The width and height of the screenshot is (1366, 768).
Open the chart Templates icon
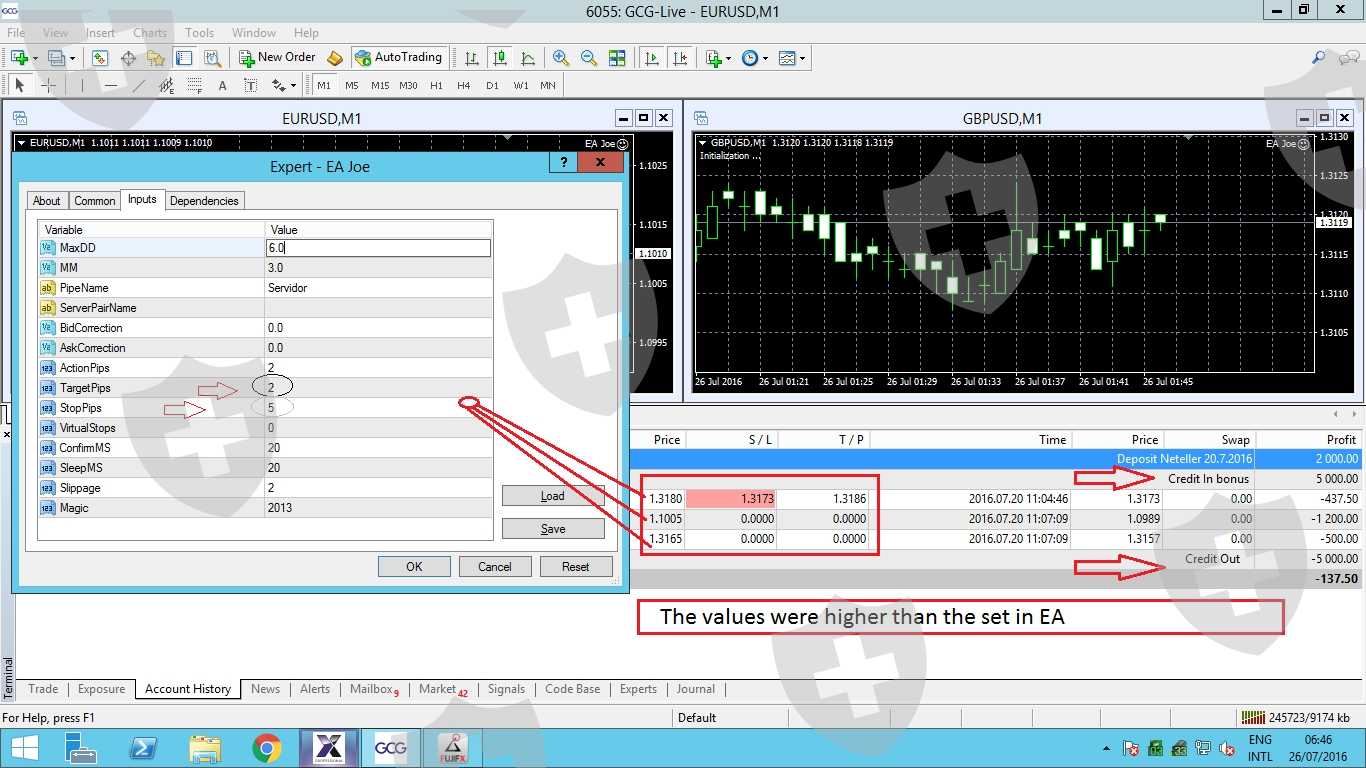click(x=787, y=58)
